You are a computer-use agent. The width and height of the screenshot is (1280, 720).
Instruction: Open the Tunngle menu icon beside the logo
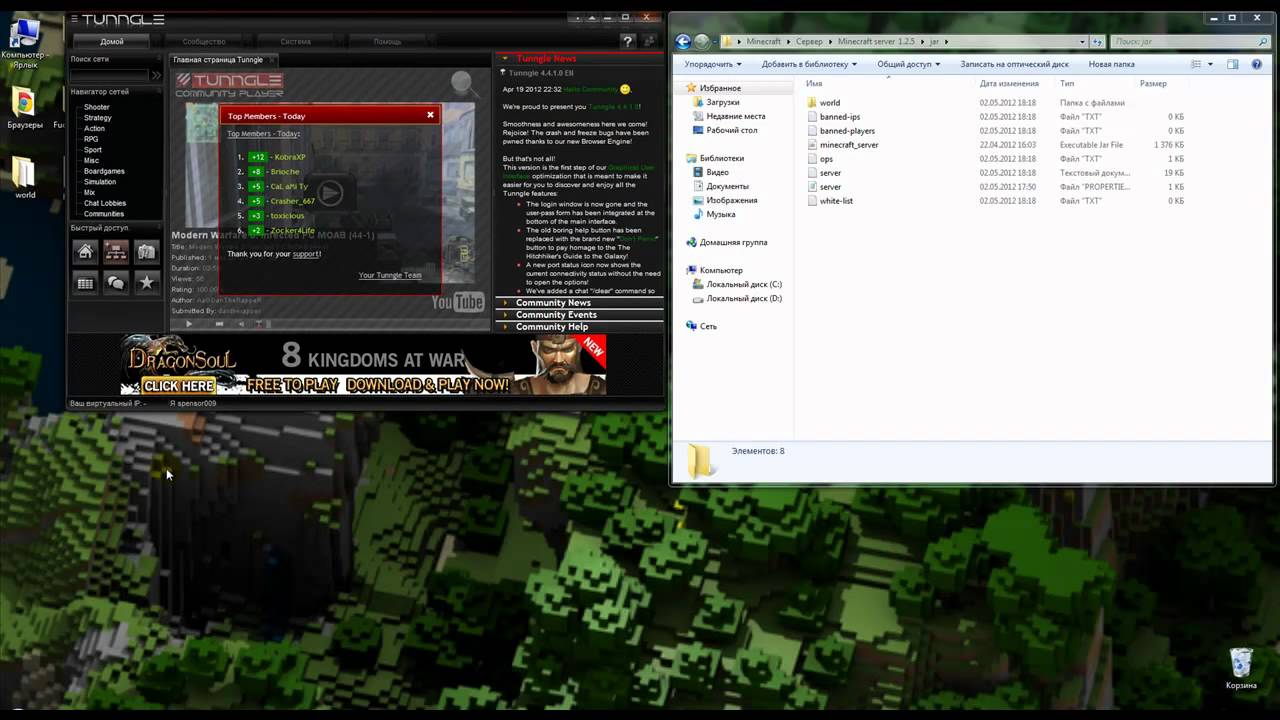point(73,19)
